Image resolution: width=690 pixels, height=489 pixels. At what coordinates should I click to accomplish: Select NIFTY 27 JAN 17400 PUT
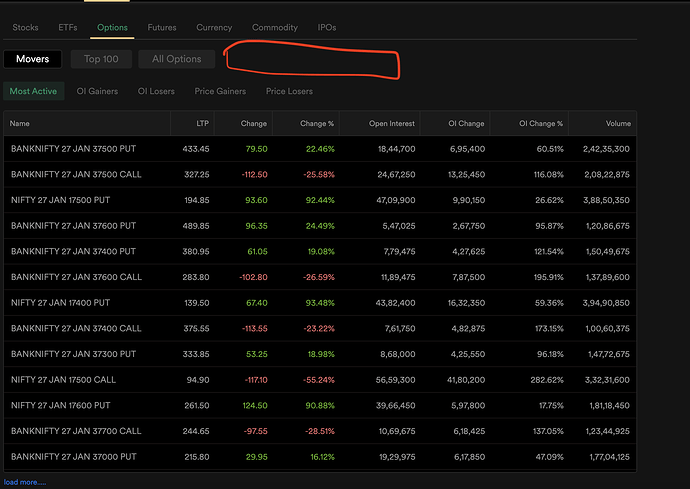[x=320, y=303]
